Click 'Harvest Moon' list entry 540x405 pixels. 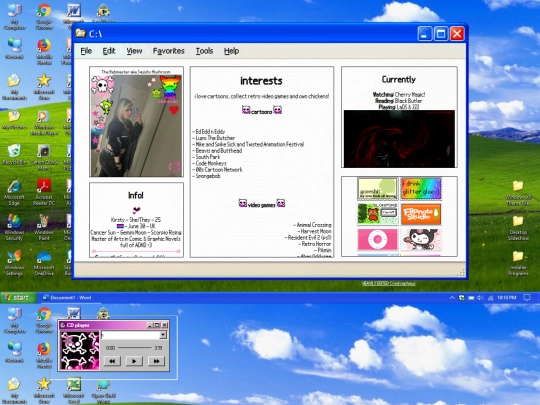click(x=314, y=231)
